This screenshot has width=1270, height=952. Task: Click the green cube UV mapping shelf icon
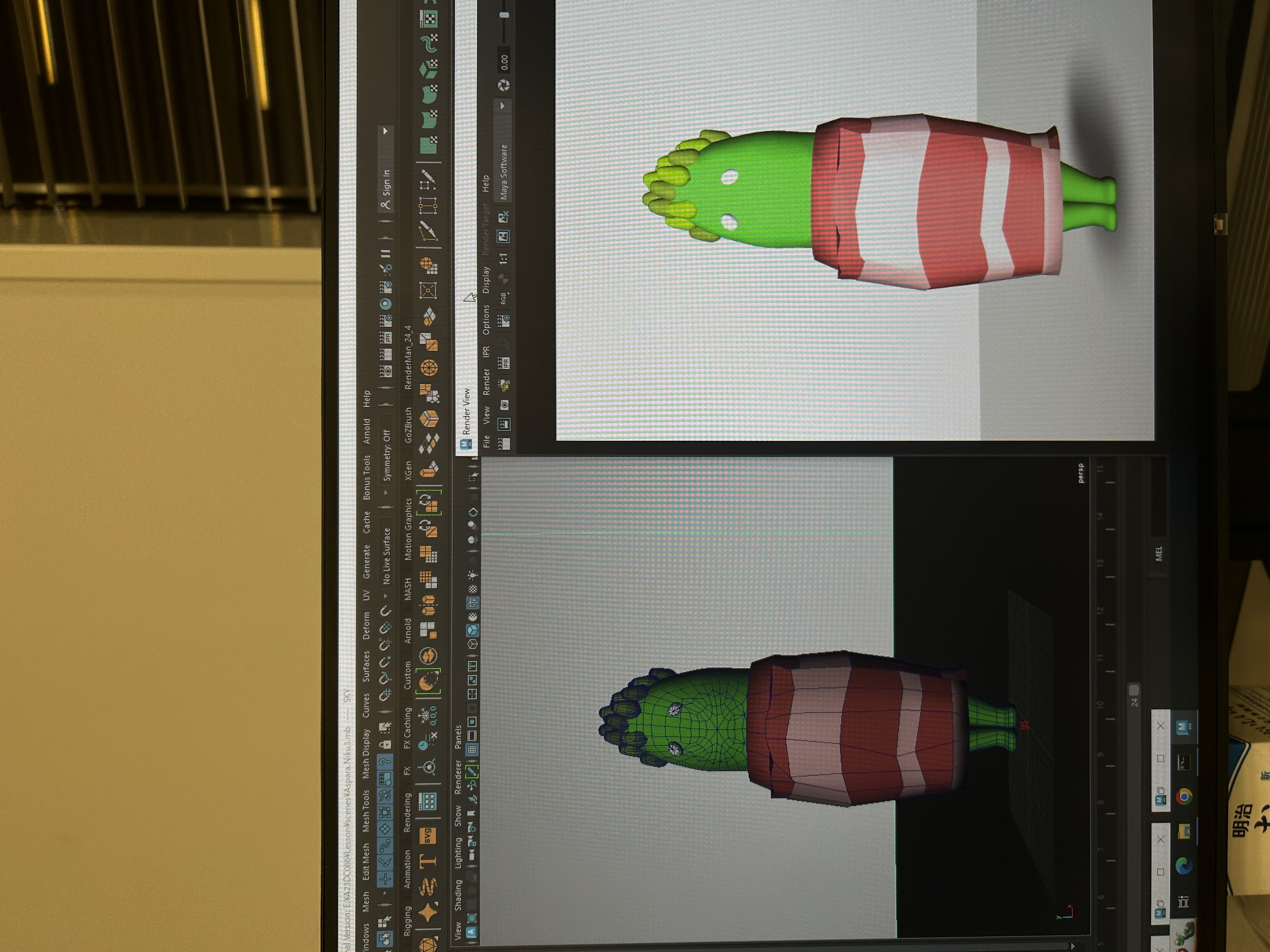pyautogui.click(x=429, y=69)
